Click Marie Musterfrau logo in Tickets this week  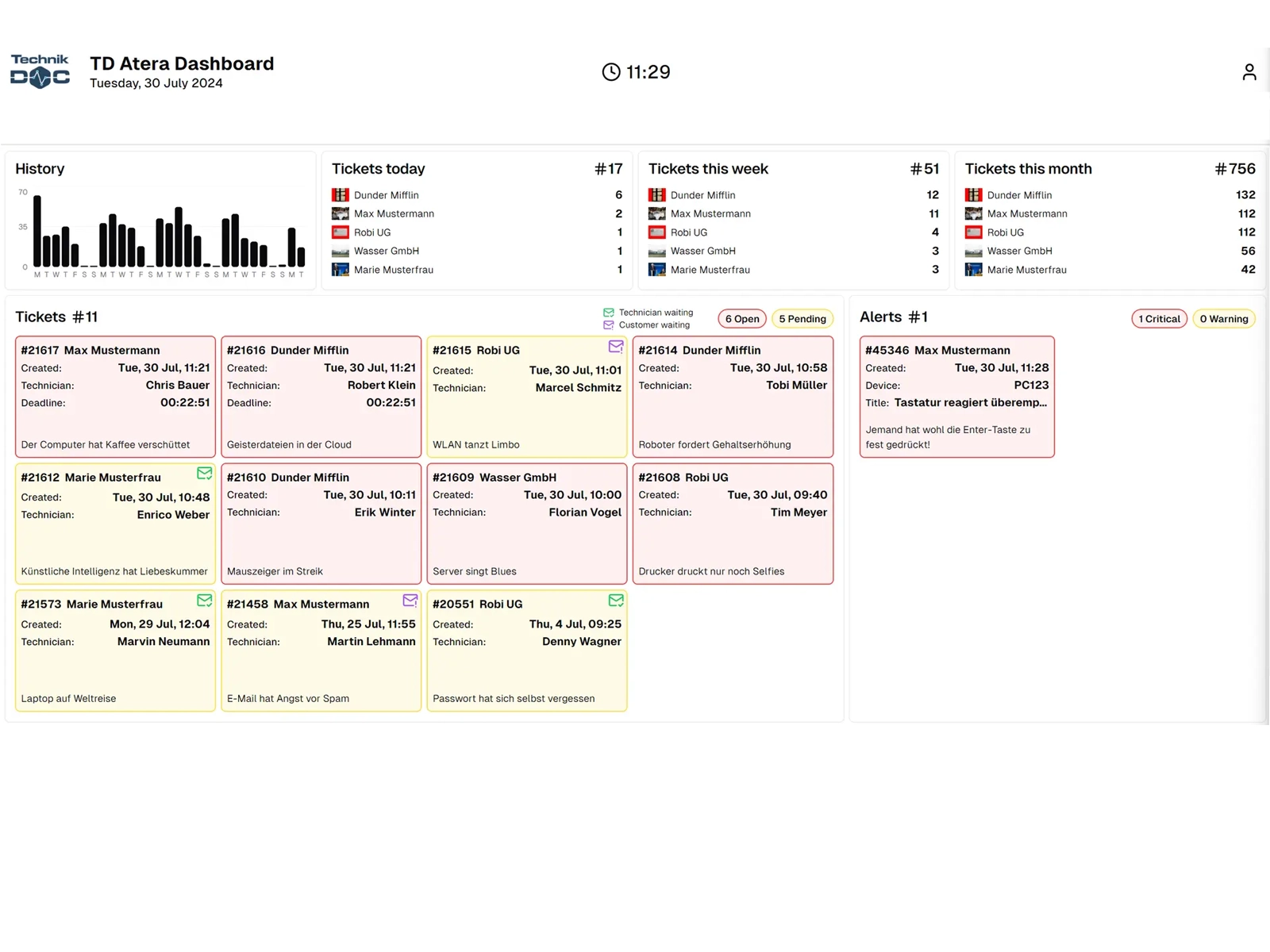(656, 270)
